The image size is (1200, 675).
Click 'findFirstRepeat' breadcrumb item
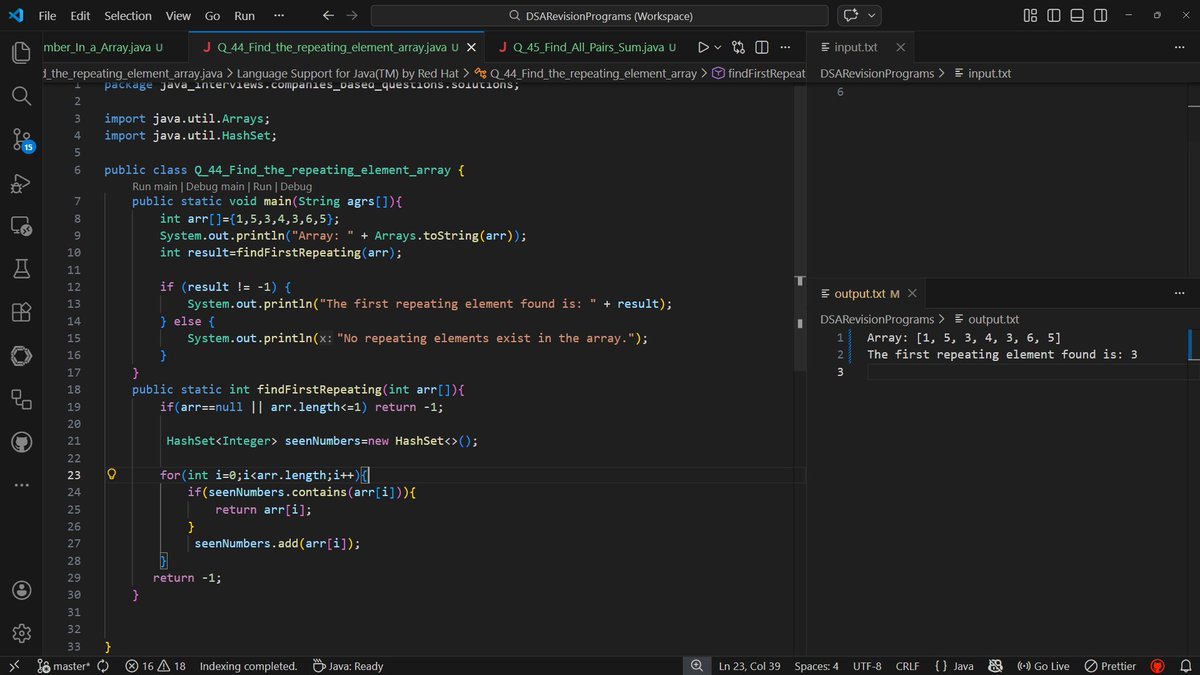click(x=759, y=73)
